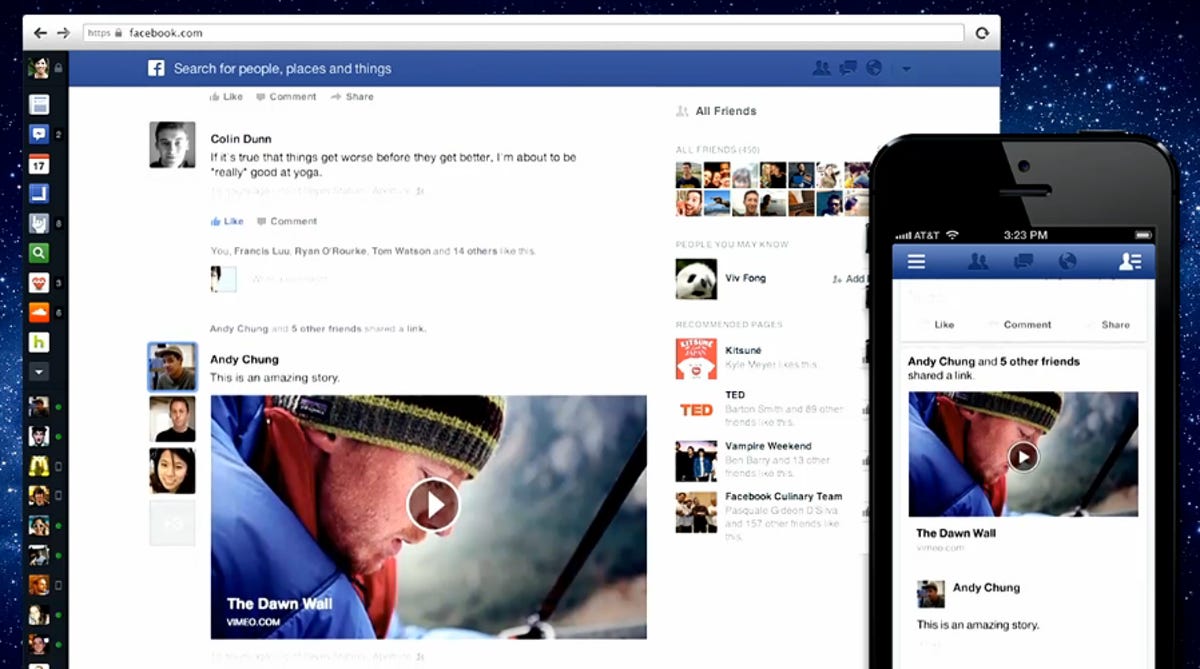Play The Dawn Wall video
The height and width of the screenshot is (669, 1200).
(434, 505)
